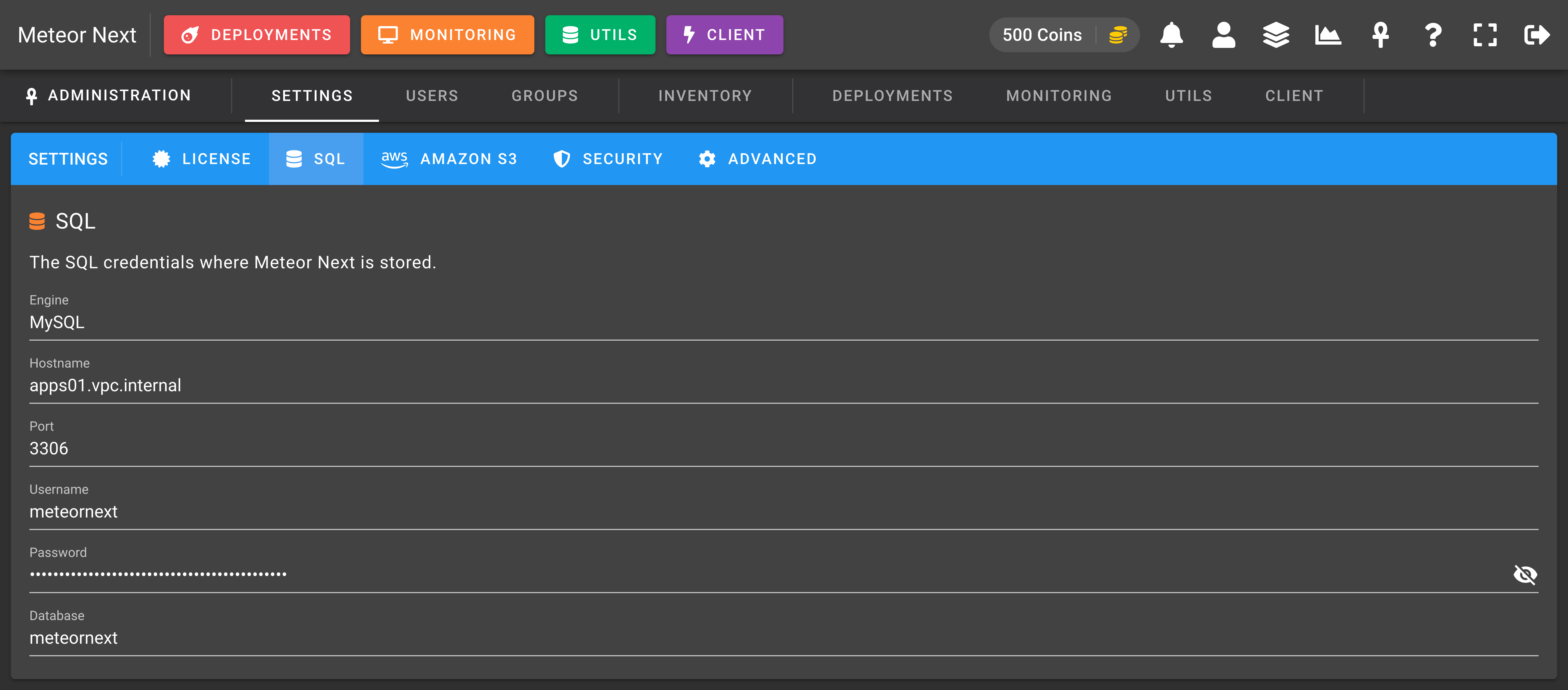Click the Administration heading with key icon
Viewport: 1568px width, 690px height.
coord(108,96)
